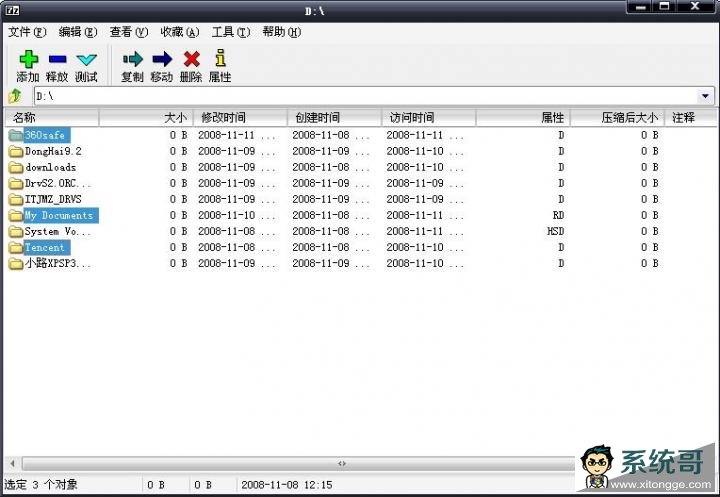Sort by 修改时间 column header
This screenshot has width=720, height=497.
240,118
